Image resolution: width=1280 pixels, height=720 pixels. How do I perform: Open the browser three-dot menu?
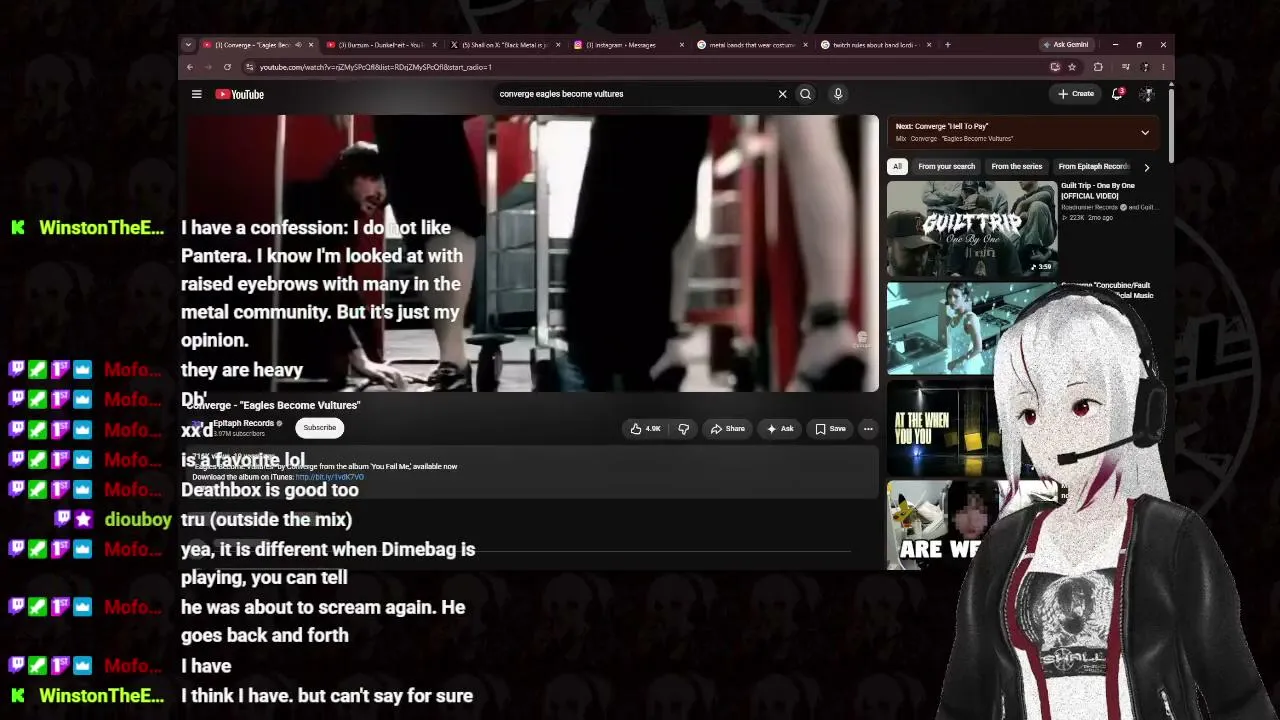tap(1163, 67)
